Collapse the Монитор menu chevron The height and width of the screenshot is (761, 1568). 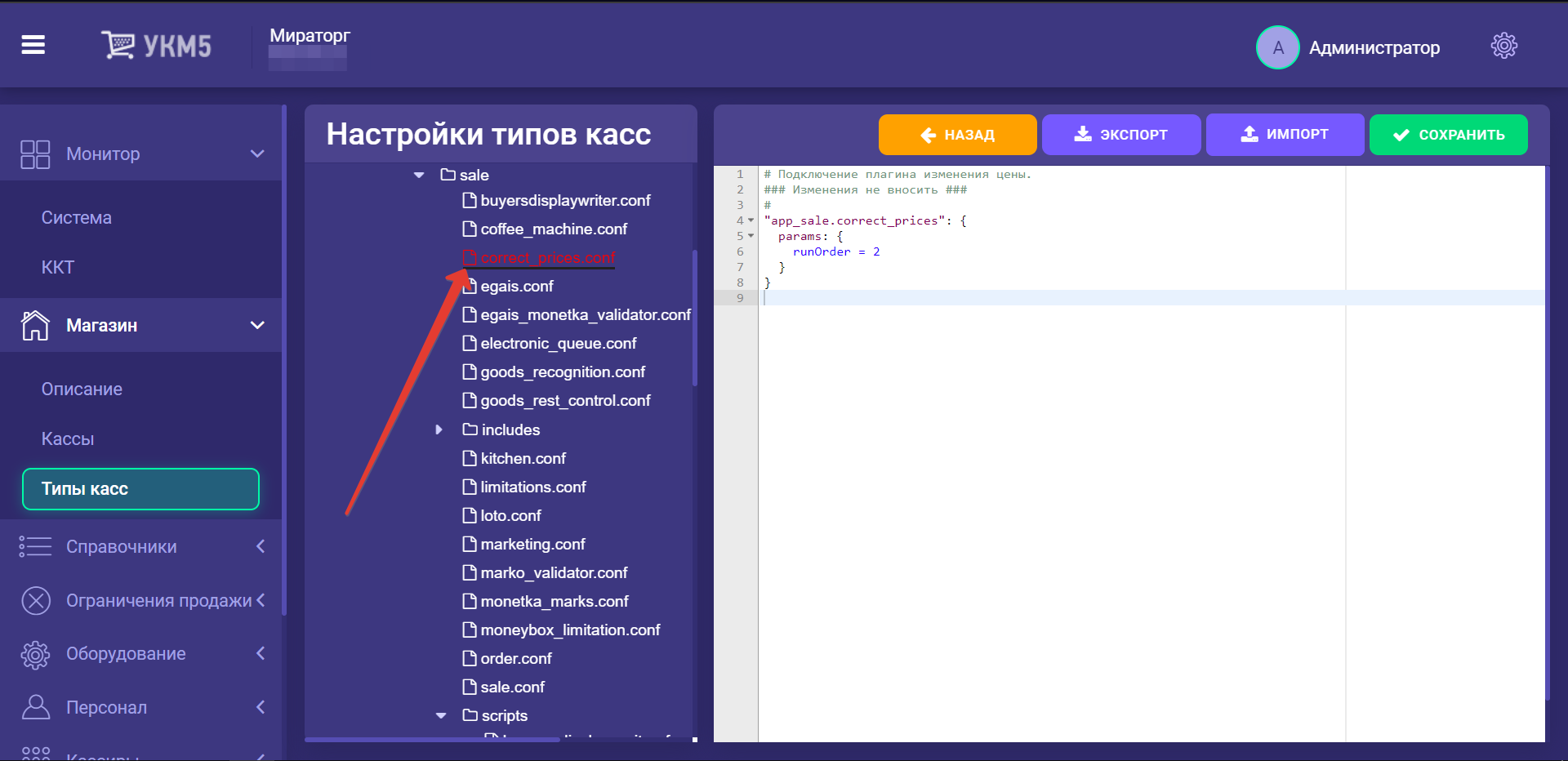tap(257, 154)
